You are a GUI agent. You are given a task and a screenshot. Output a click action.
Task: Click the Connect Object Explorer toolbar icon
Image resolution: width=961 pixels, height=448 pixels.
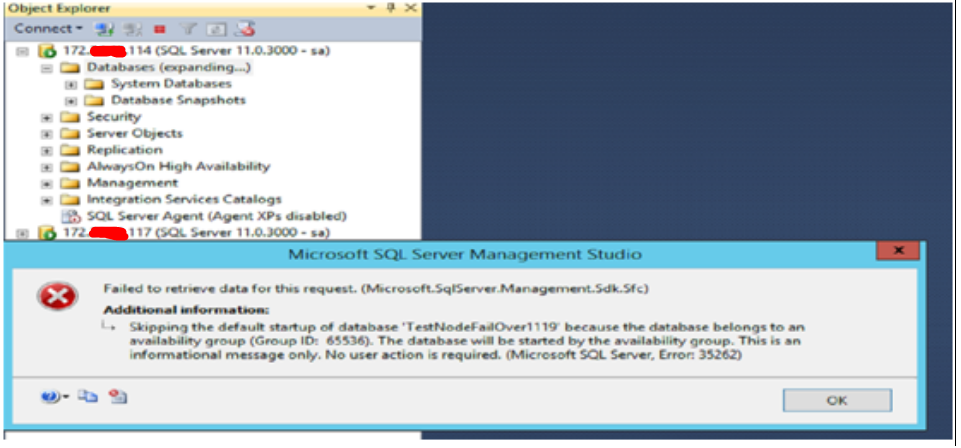[x=104, y=29]
